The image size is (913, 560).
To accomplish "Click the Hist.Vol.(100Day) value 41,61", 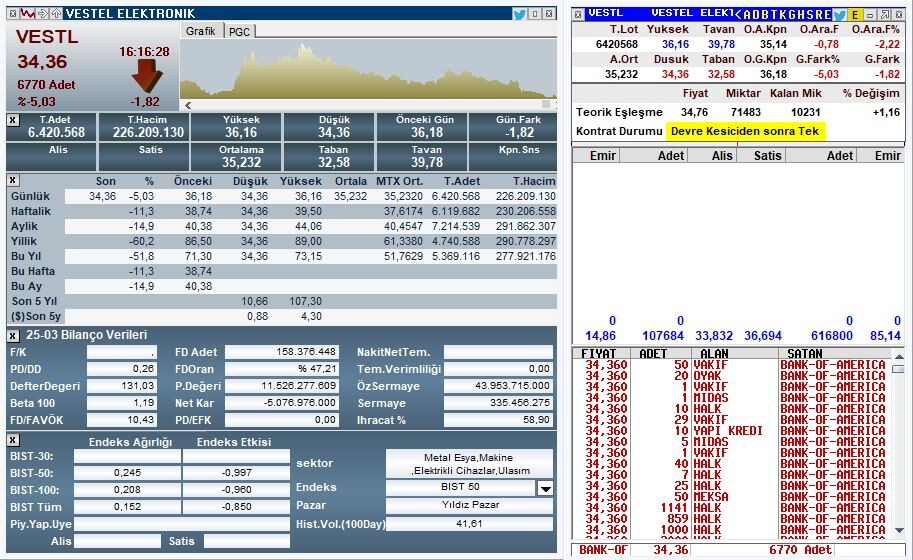I will pyautogui.click(x=469, y=523).
